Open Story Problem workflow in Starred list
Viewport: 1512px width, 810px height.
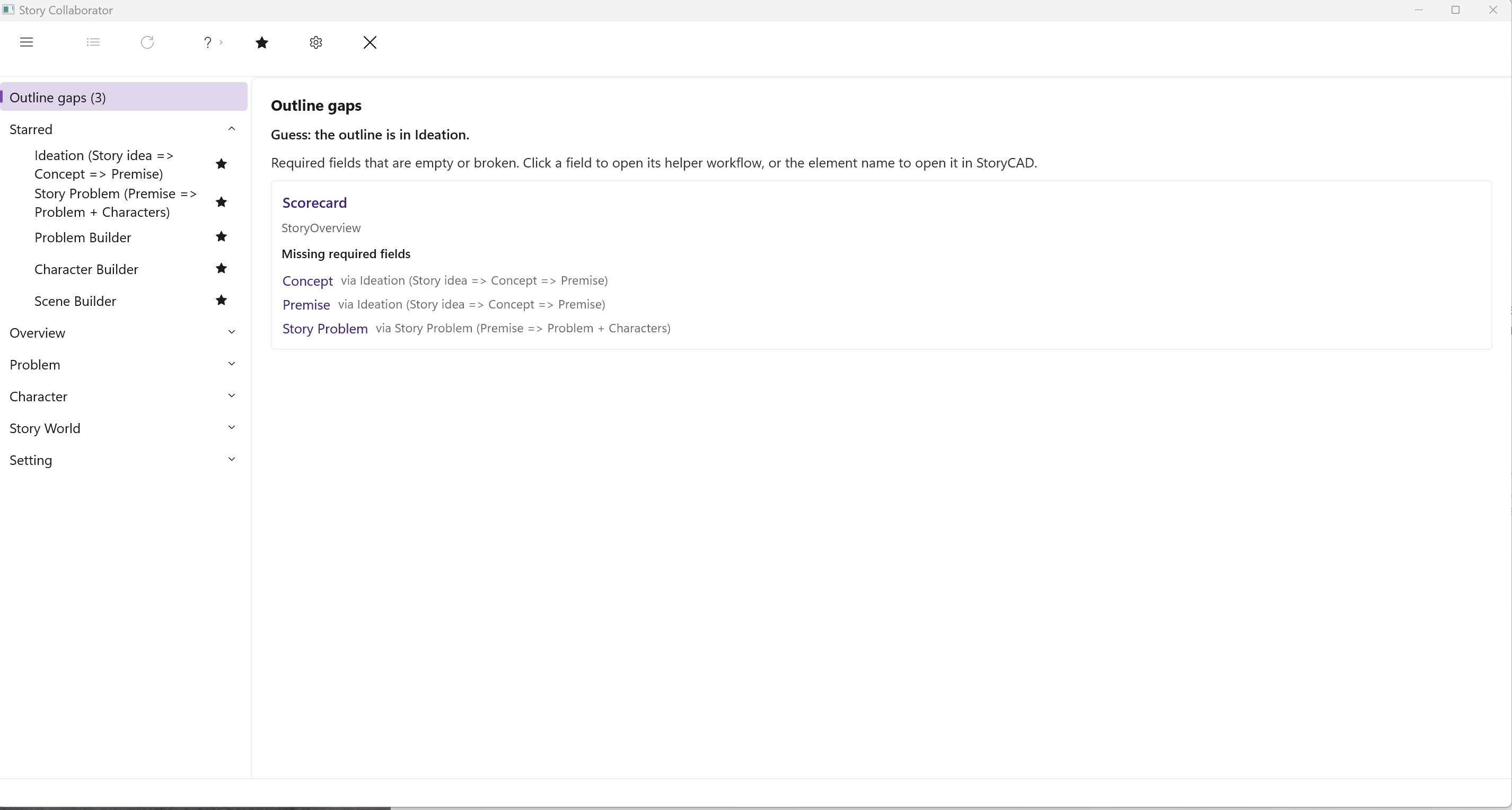[116, 202]
